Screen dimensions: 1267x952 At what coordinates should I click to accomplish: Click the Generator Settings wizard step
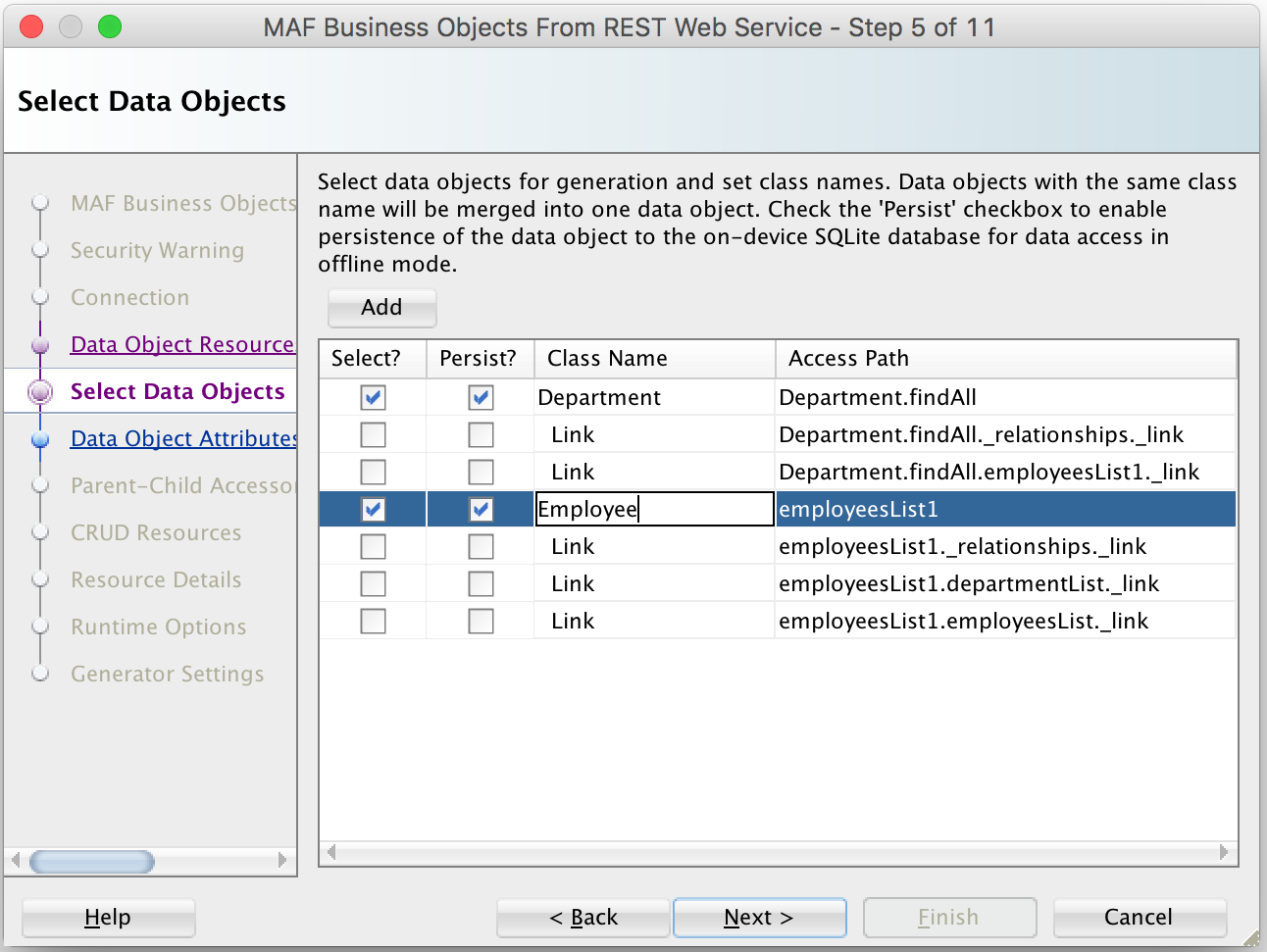[167, 674]
